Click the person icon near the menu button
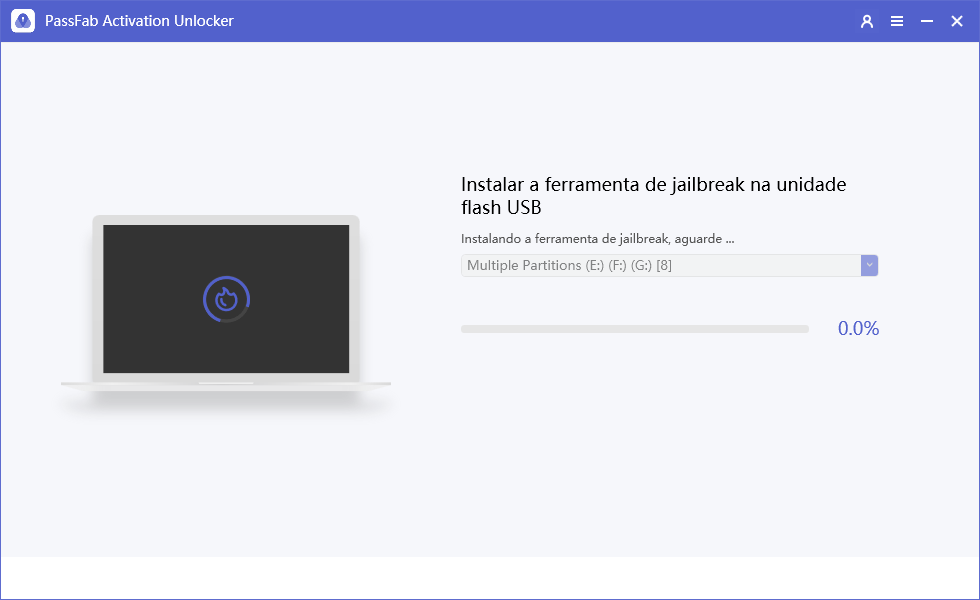The width and height of the screenshot is (980, 600). pos(866,20)
